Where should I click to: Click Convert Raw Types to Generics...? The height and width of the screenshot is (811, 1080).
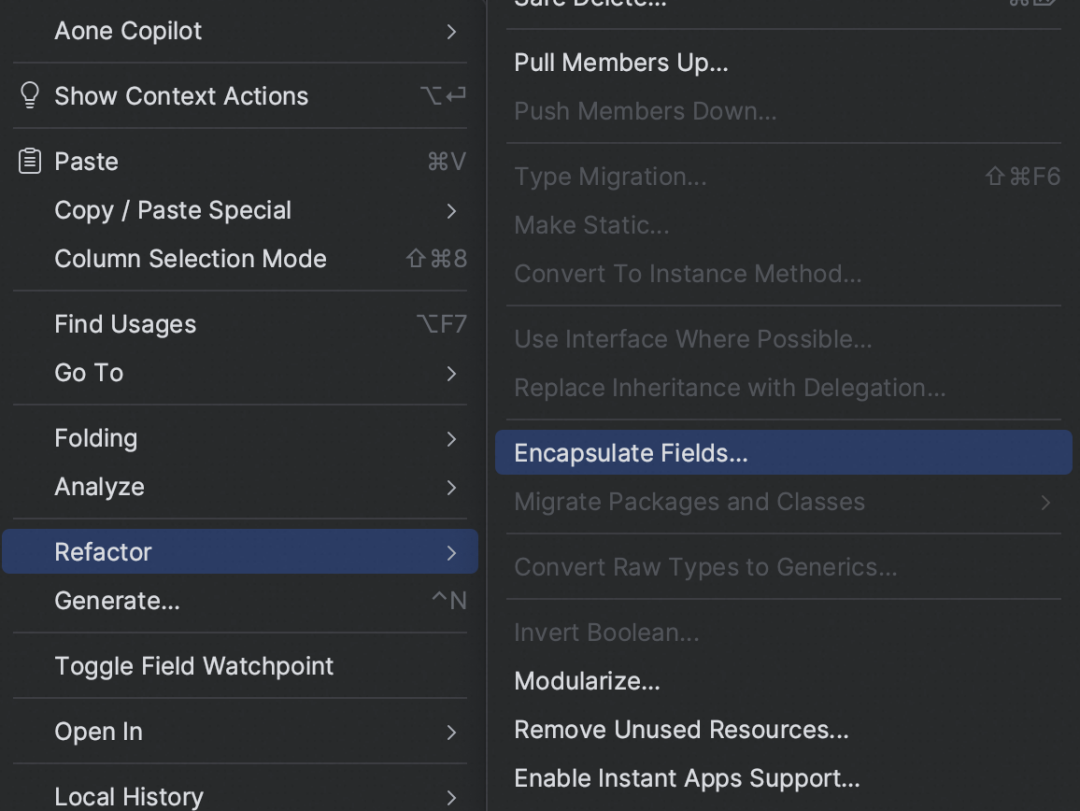point(784,567)
